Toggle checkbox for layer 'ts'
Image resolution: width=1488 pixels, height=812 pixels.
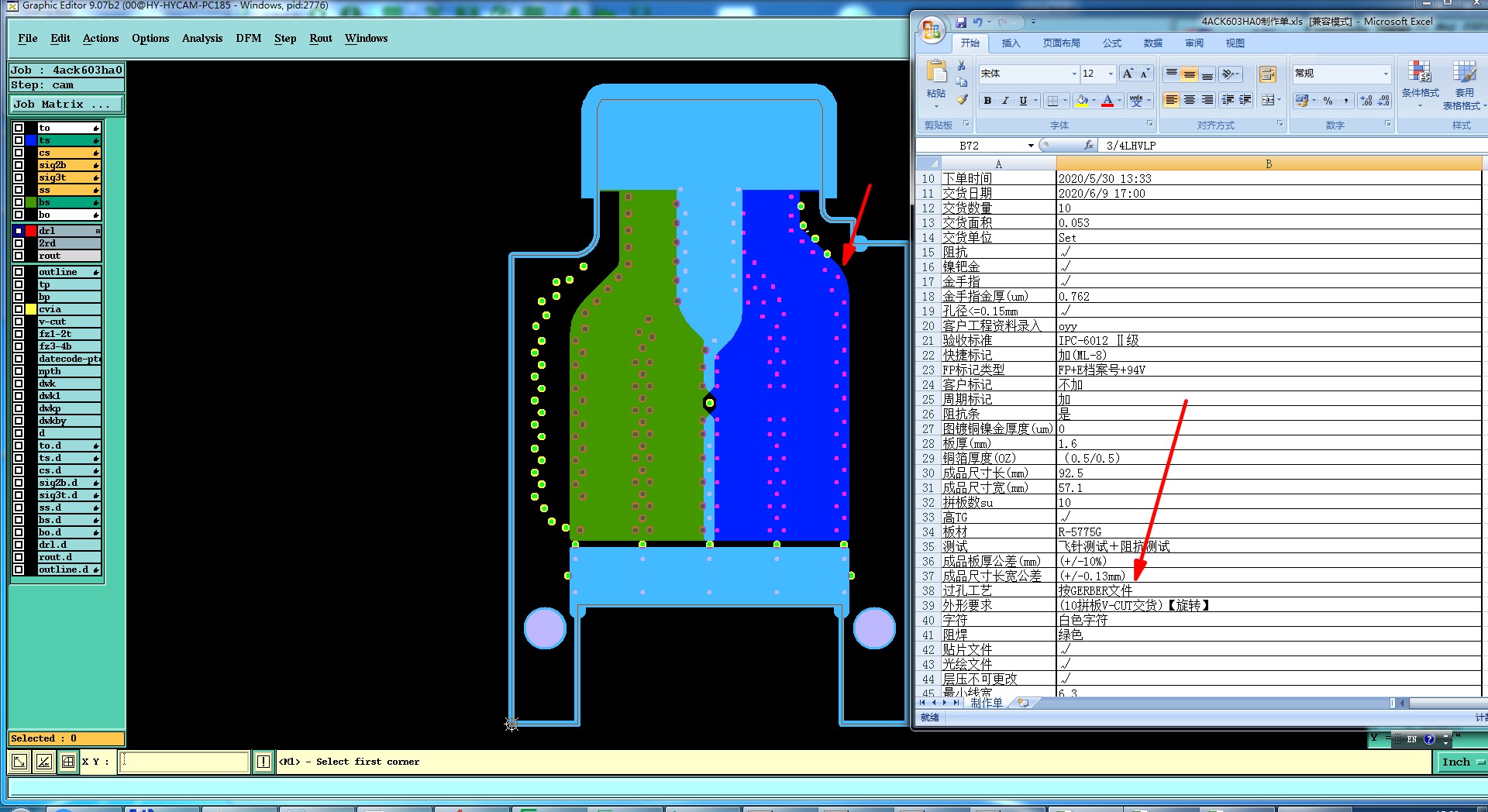click(19, 140)
